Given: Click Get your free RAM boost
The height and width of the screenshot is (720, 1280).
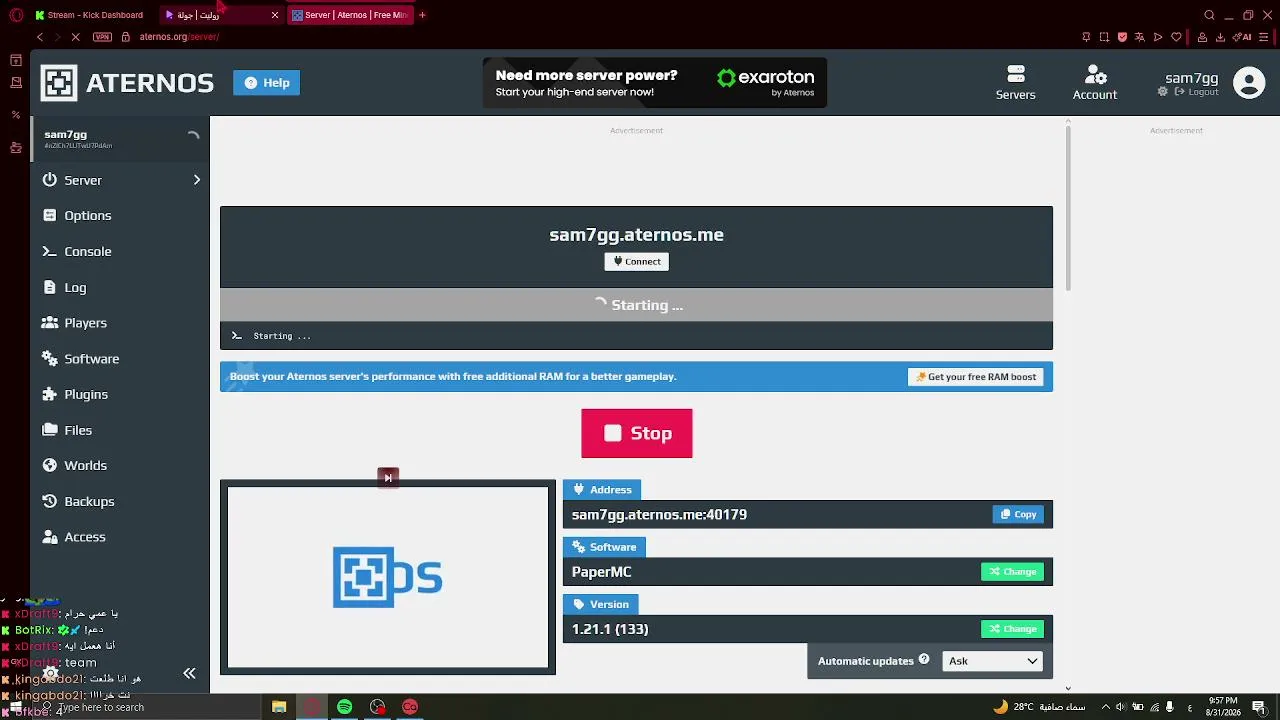Looking at the screenshot, I should pyautogui.click(x=976, y=377).
